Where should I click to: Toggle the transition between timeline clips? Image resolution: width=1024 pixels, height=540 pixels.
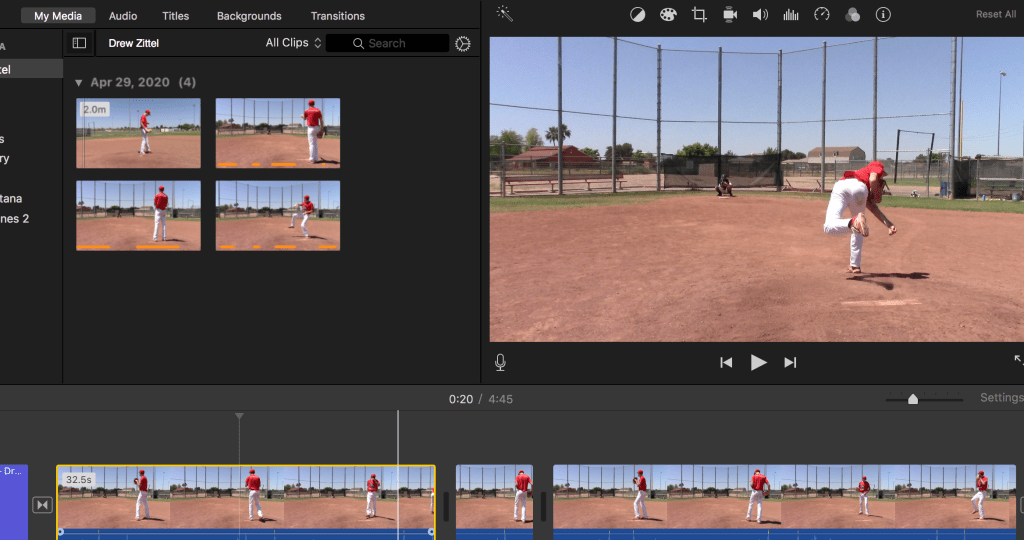42,505
